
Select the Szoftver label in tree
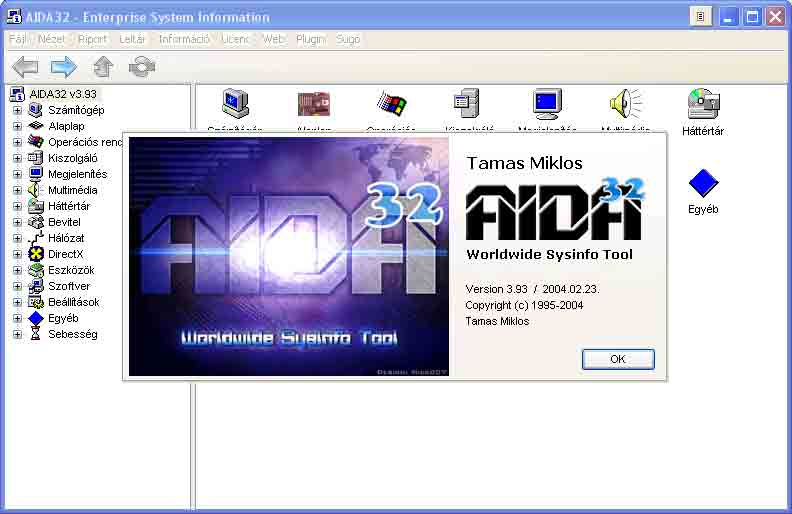point(69,286)
